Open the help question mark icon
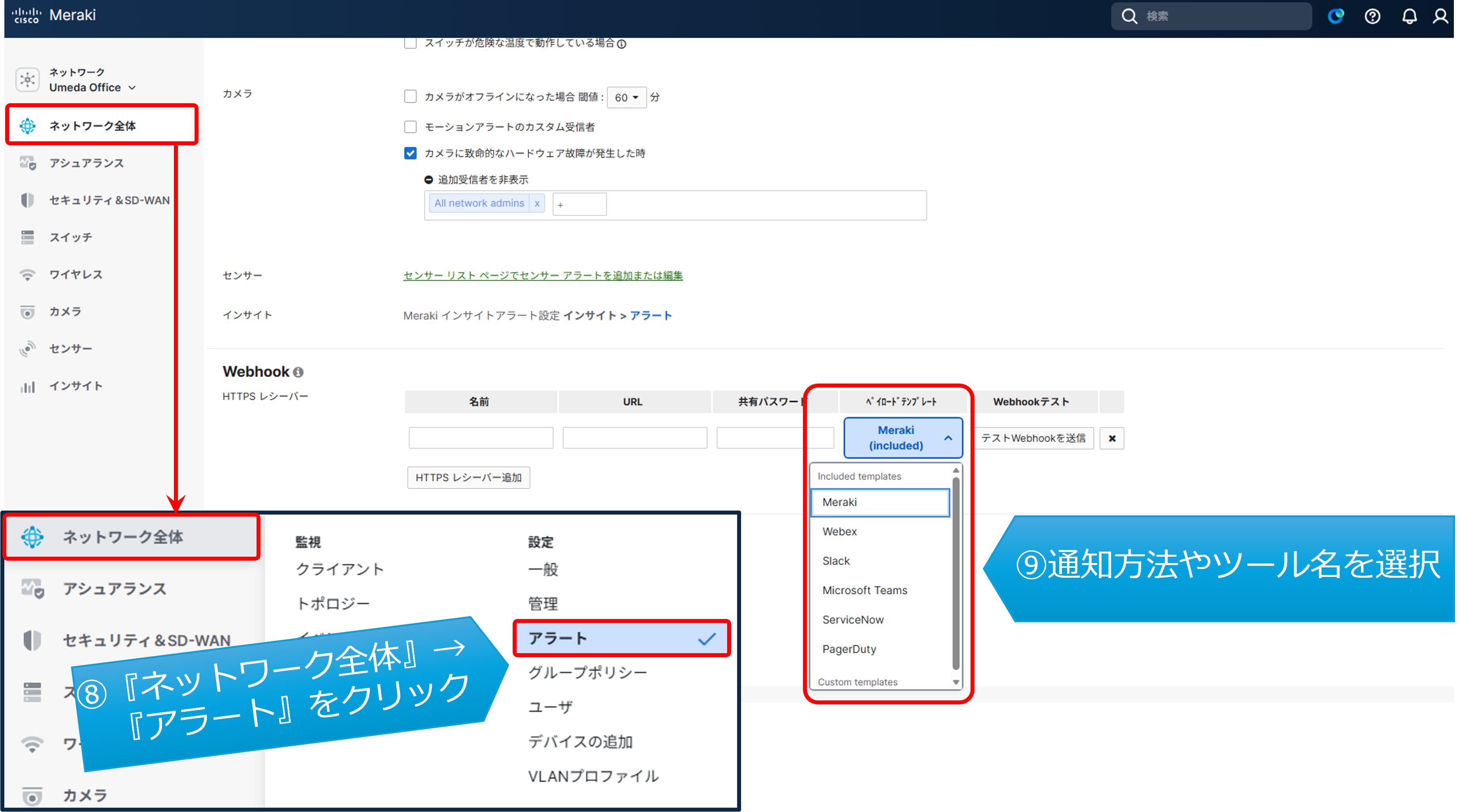 tap(1372, 16)
